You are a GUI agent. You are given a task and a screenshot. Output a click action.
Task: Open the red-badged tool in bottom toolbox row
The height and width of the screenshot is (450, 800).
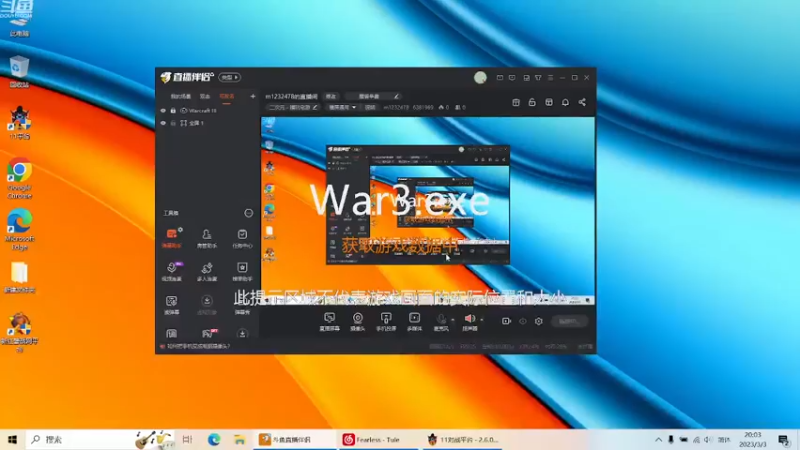[209, 334]
